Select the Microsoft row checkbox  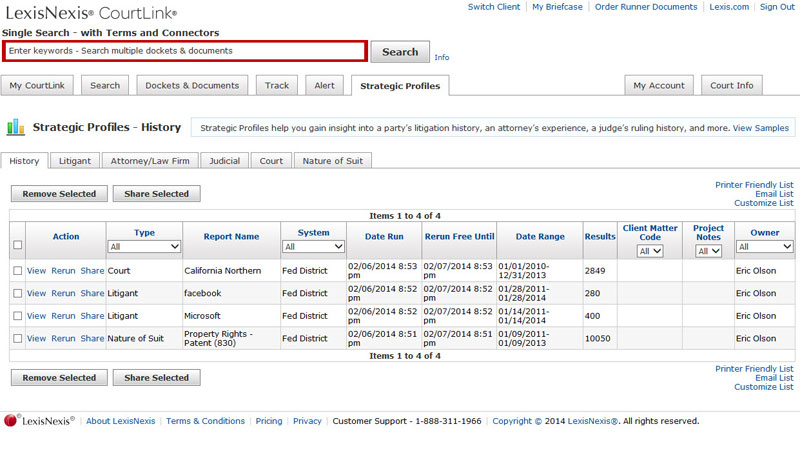pyautogui.click(x=17, y=316)
